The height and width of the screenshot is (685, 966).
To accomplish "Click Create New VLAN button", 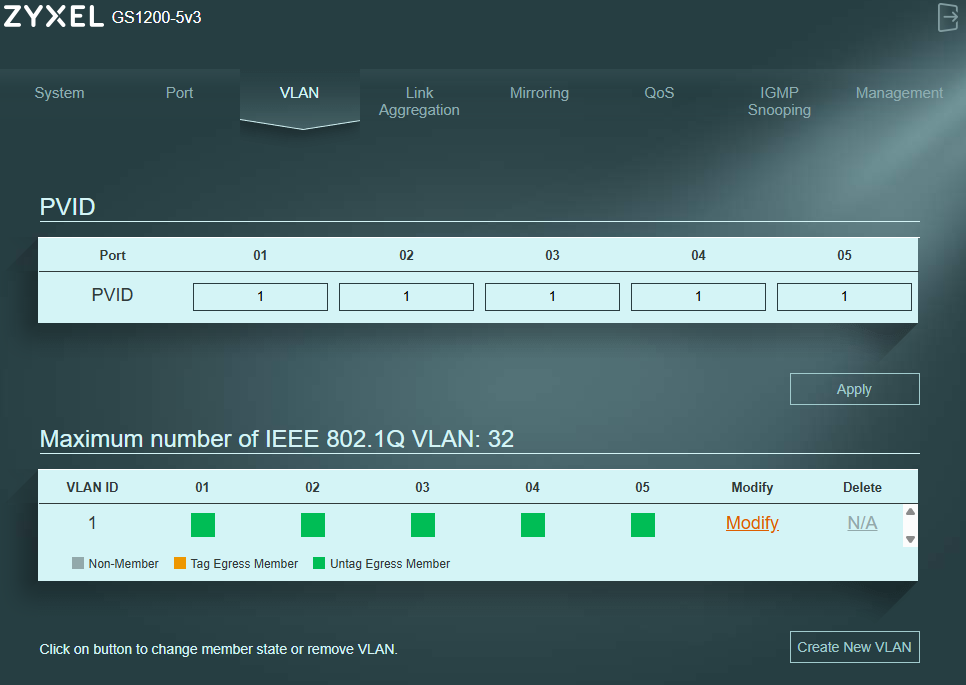I will 854,647.
